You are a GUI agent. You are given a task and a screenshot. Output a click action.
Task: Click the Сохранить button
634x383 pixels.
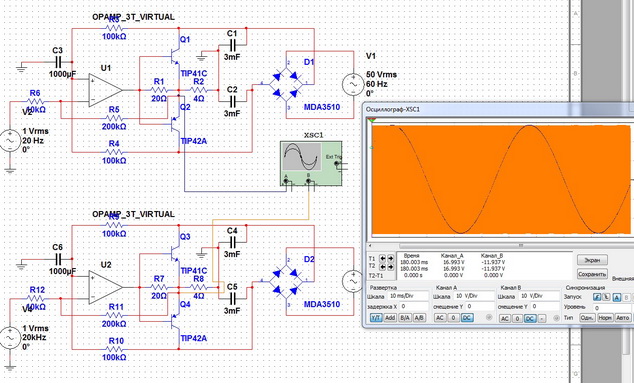point(592,274)
